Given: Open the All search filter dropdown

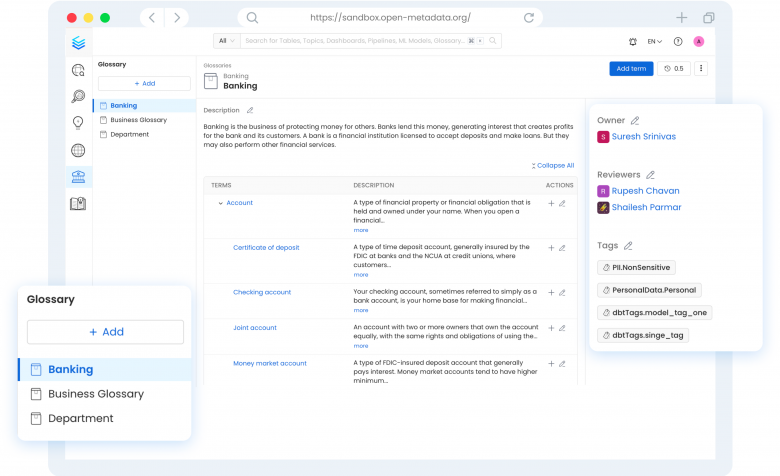Looking at the screenshot, I should 227,41.
